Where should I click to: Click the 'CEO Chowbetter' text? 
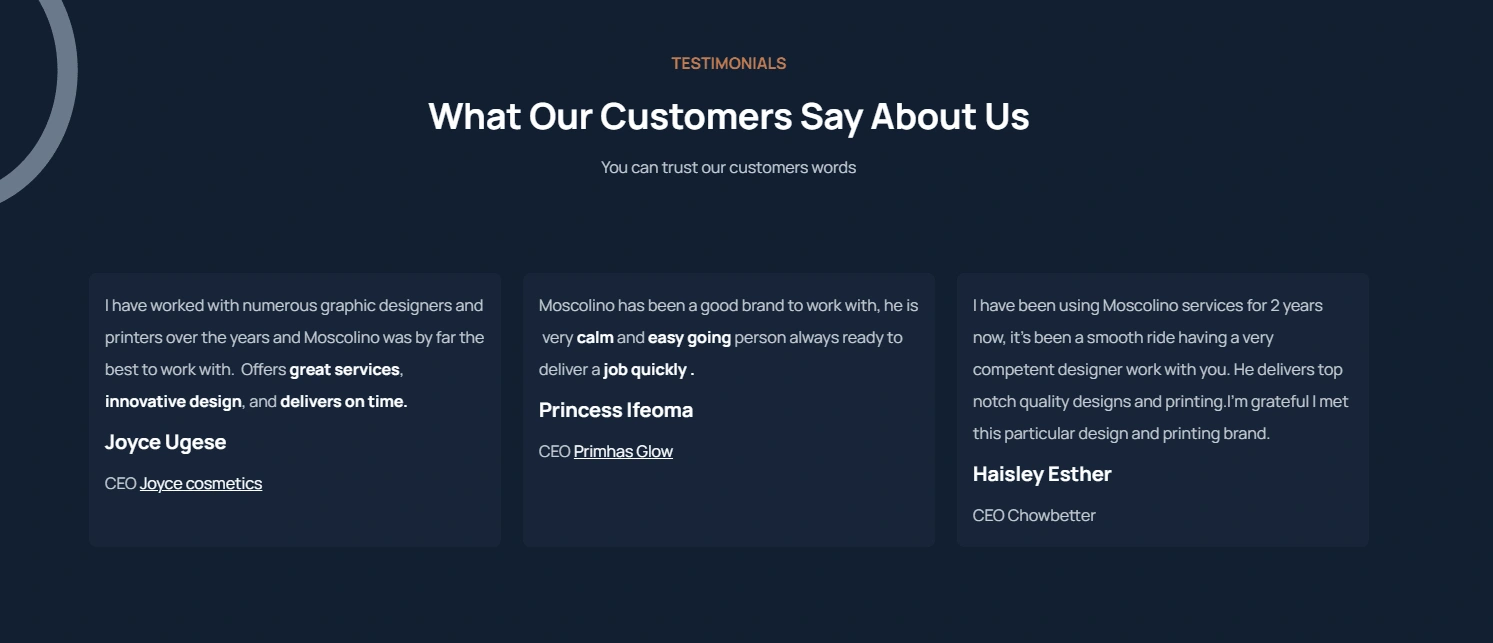pos(1034,516)
